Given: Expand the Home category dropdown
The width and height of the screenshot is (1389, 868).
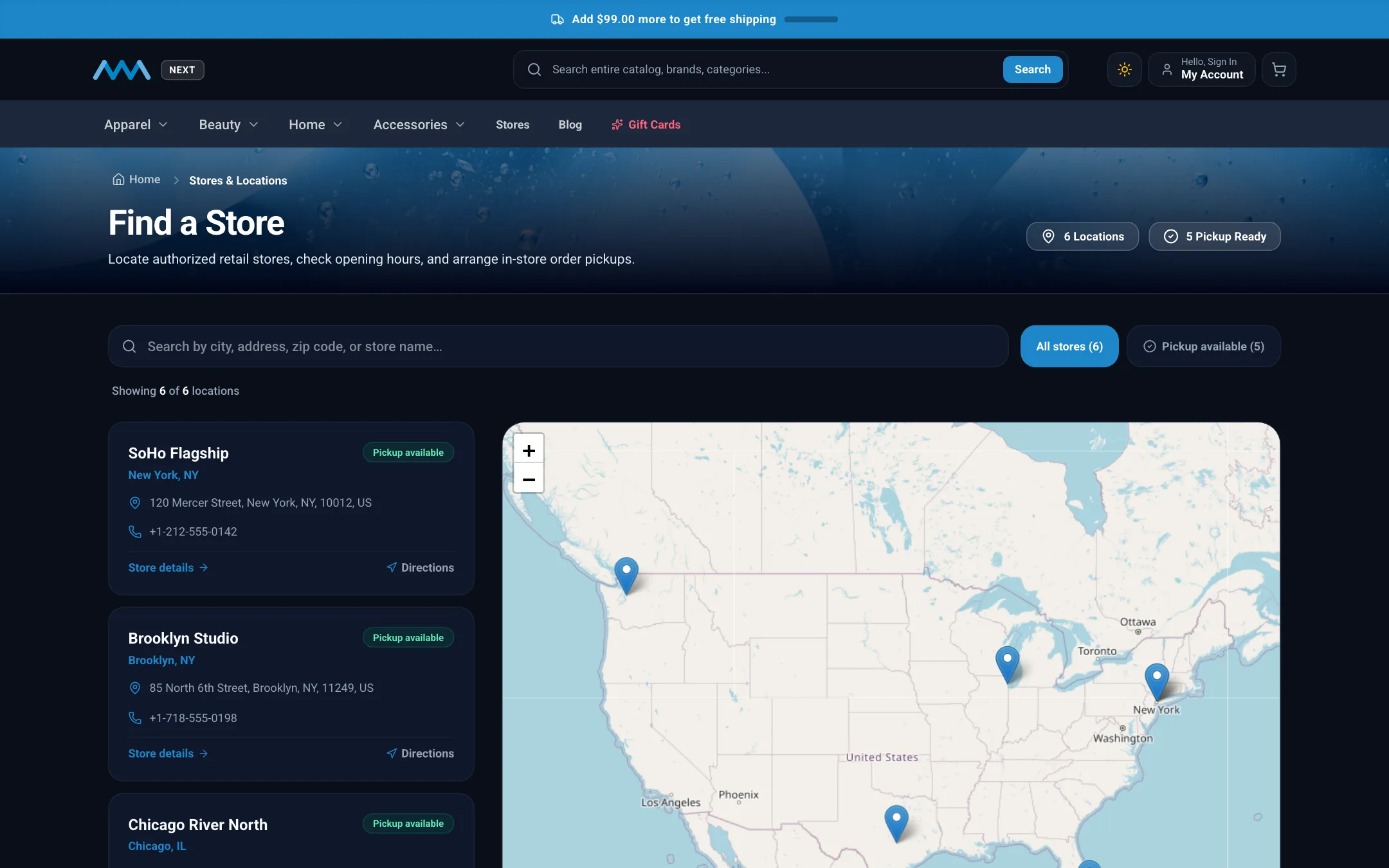Looking at the screenshot, I should pyautogui.click(x=315, y=125).
